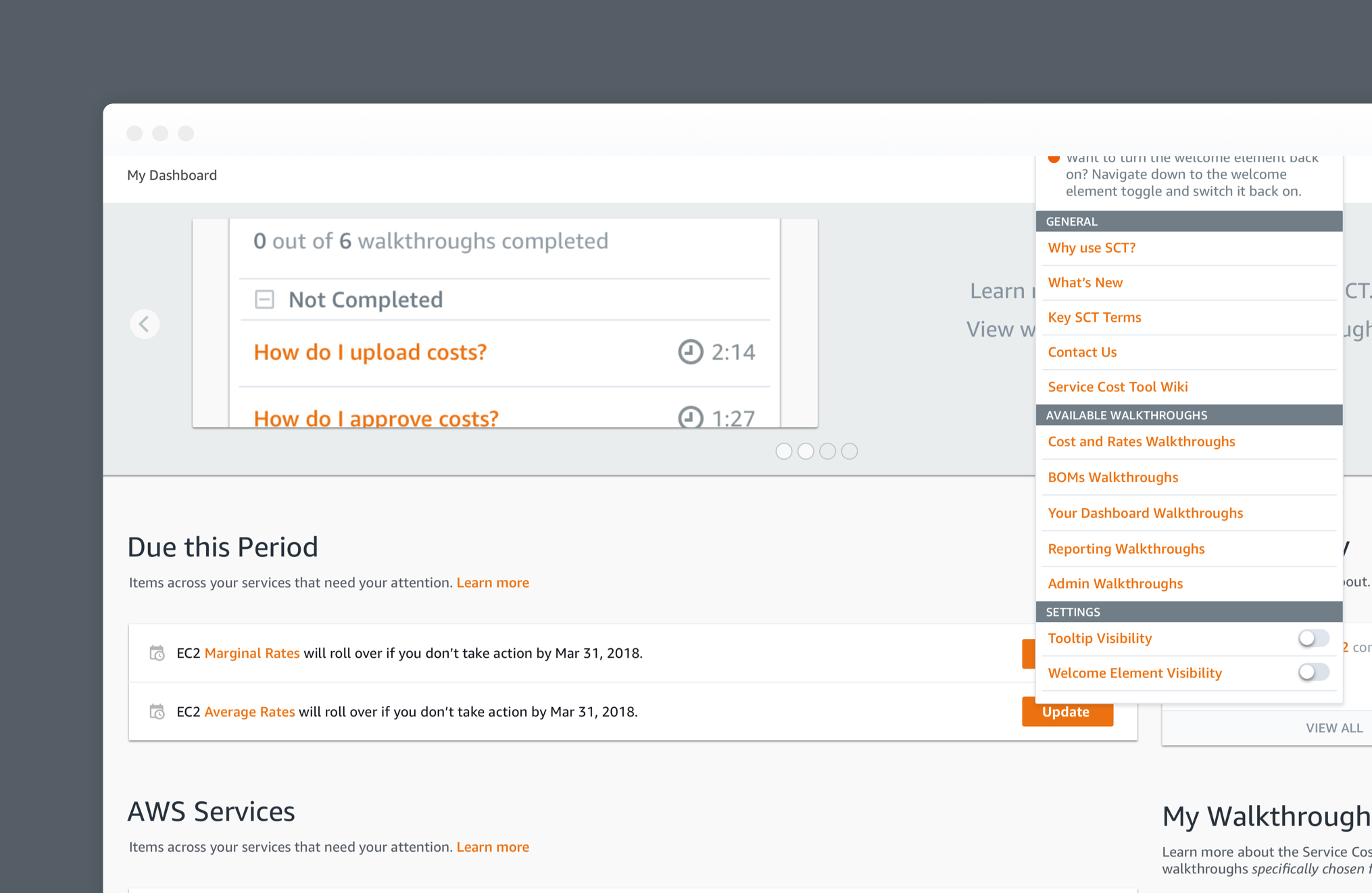The width and height of the screenshot is (1372, 893).
Task: Click calendar icon on Marginal Rates row
Action: (157, 653)
